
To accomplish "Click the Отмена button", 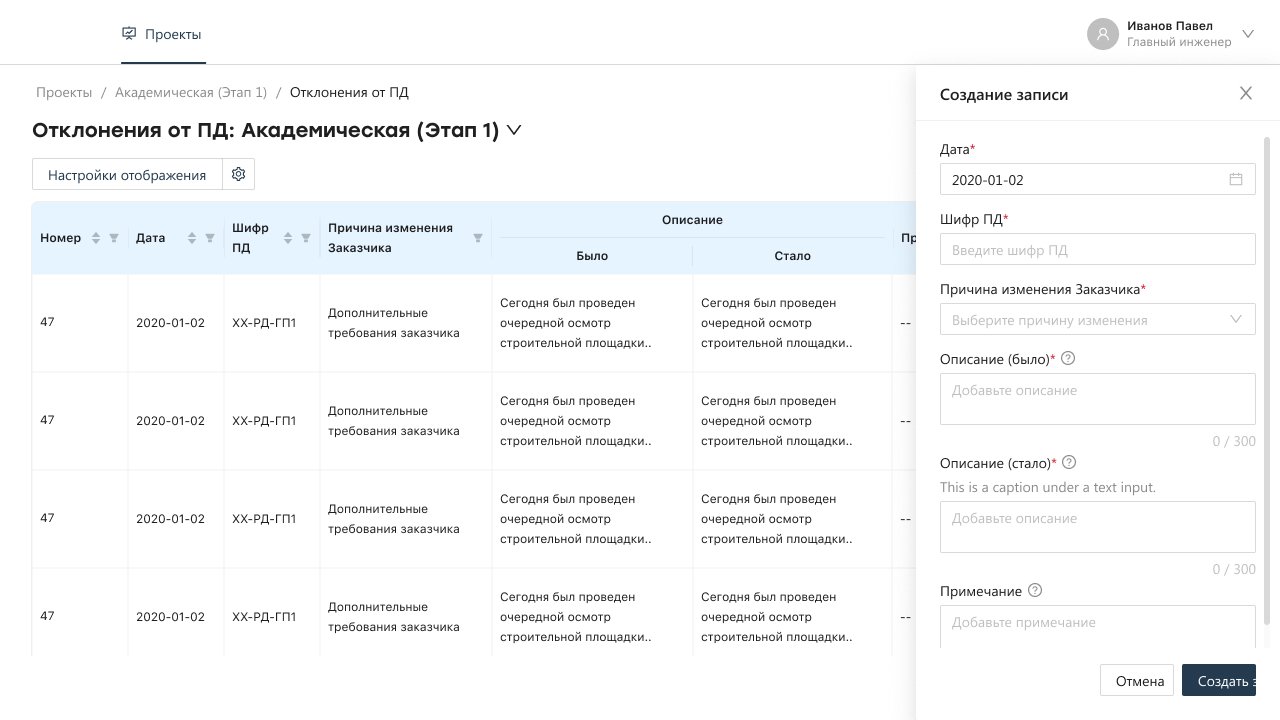I will click(1136, 680).
